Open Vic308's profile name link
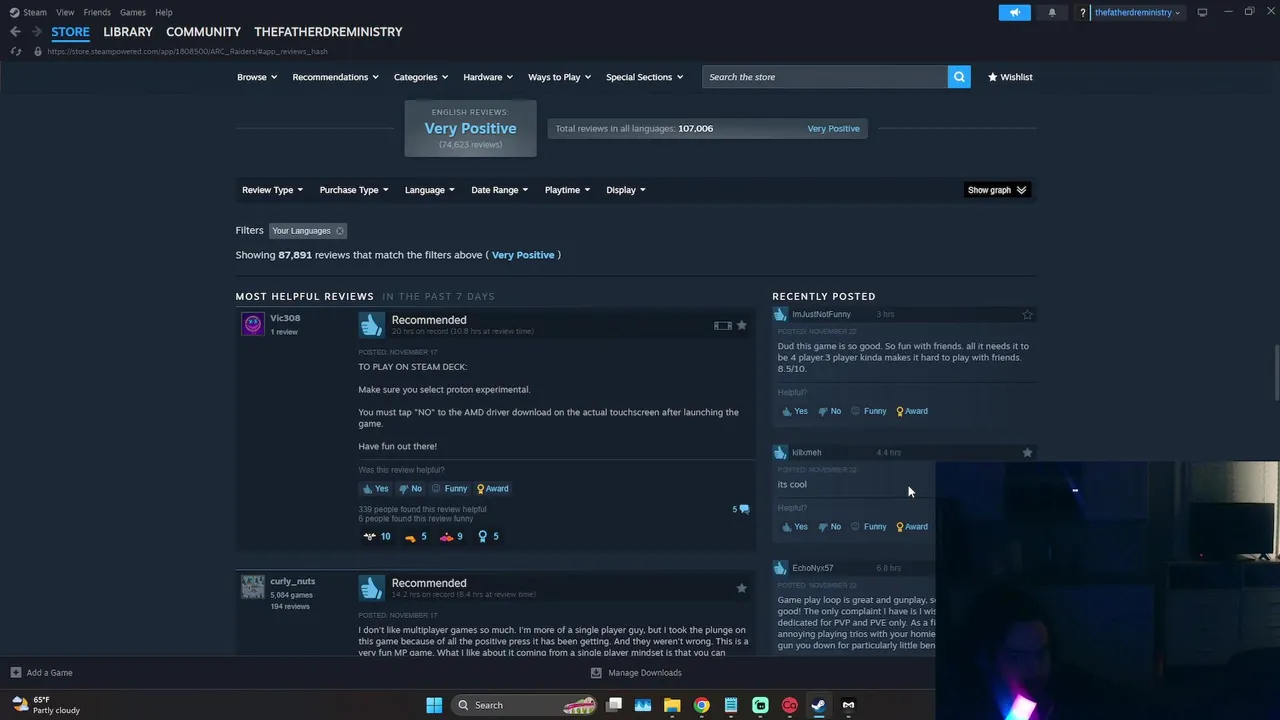The width and height of the screenshot is (1280, 720). point(285,318)
